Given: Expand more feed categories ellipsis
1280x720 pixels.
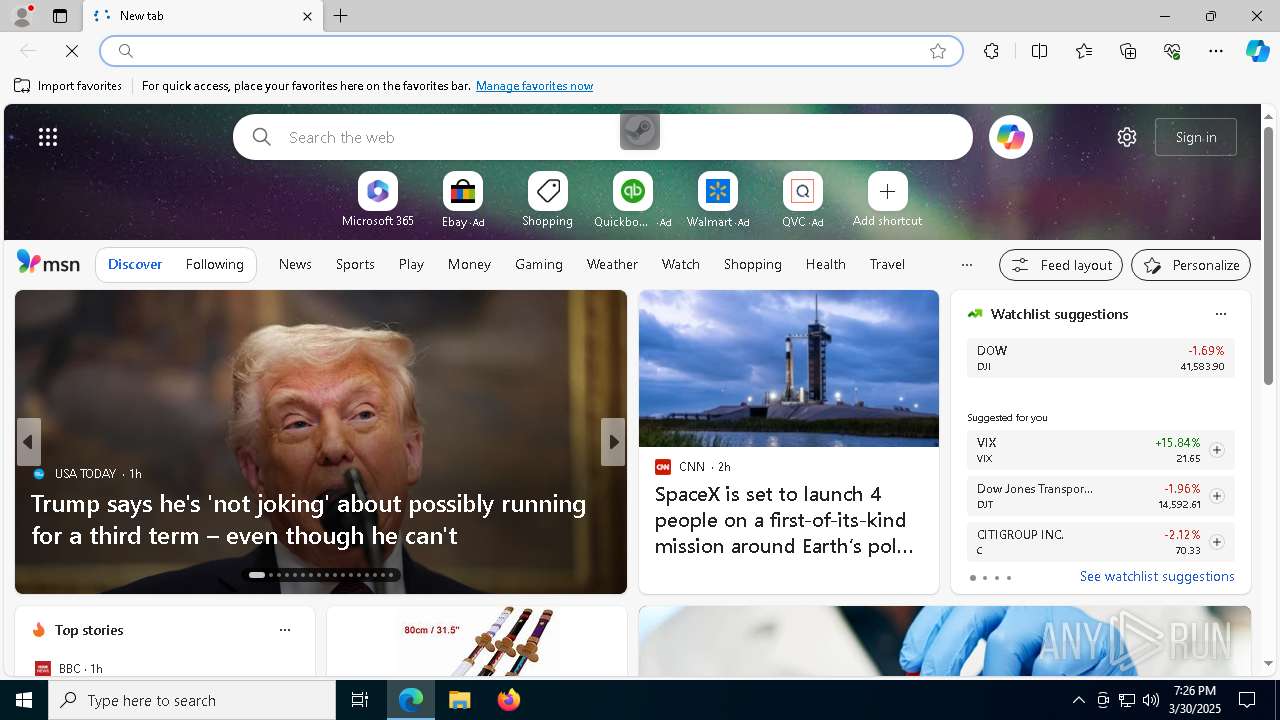Looking at the screenshot, I should click(x=966, y=265).
